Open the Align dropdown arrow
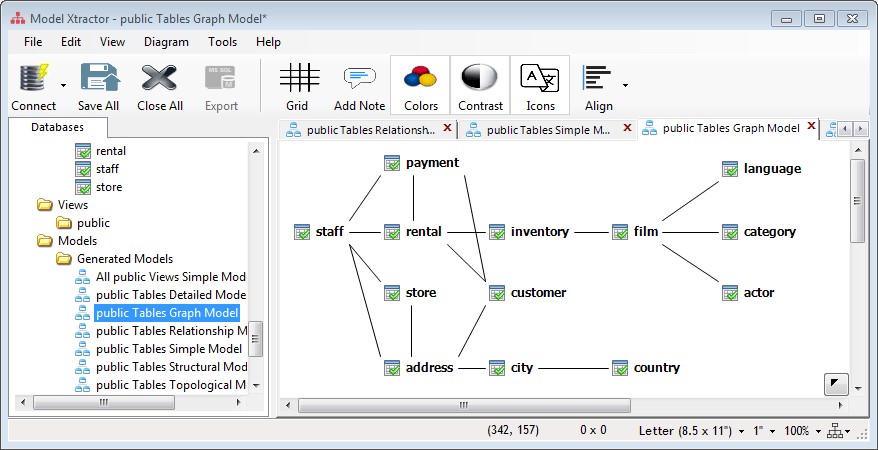Screen dimensions: 878x450 (626, 85)
